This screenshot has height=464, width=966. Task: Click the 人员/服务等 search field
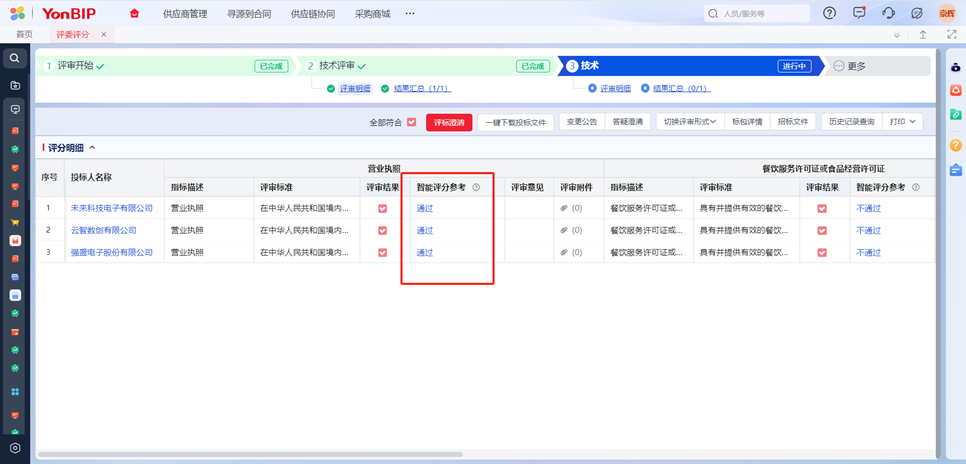click(x=757, y=13)
